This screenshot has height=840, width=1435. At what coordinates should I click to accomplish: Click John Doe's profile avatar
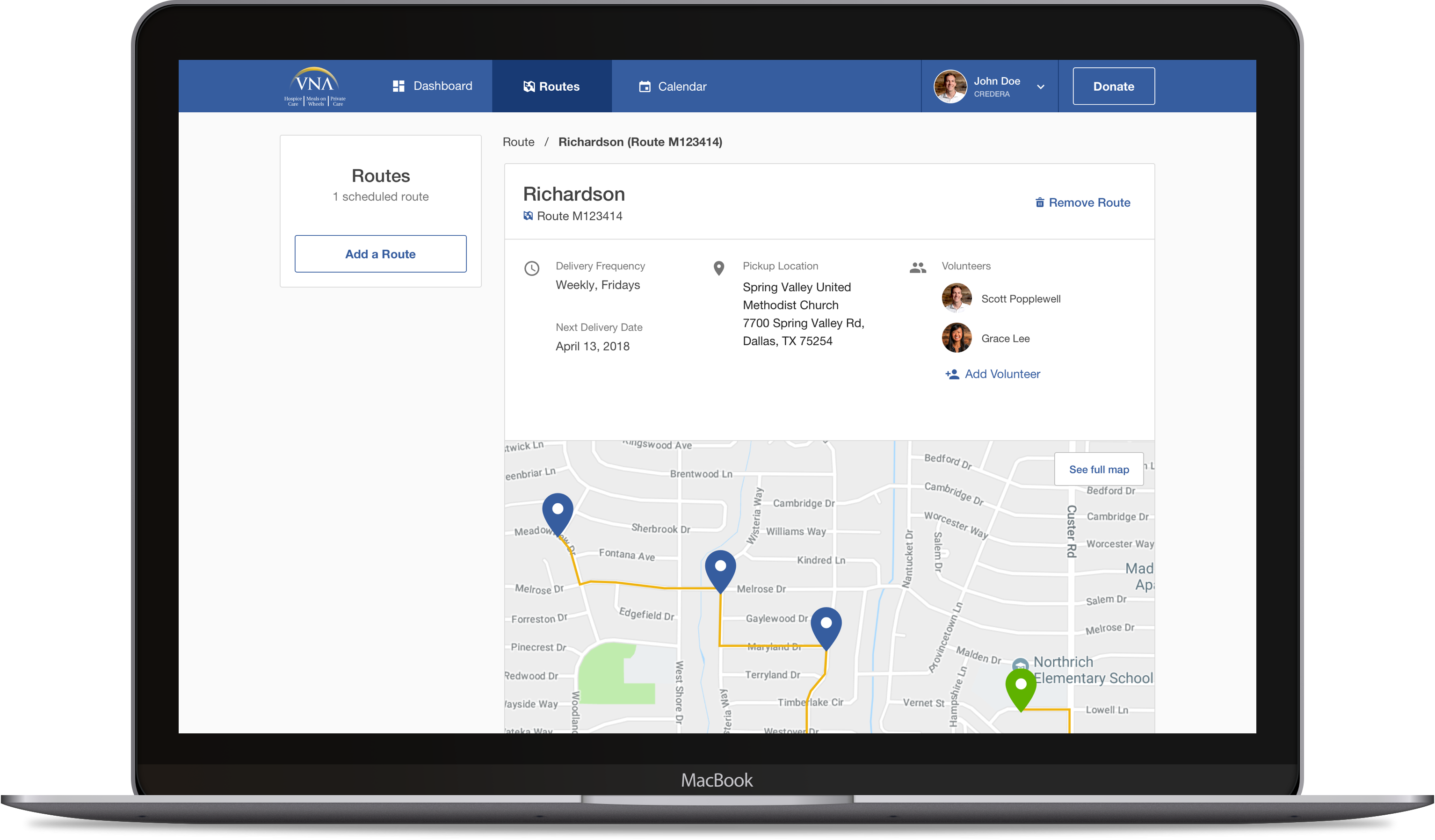(950, 86)
